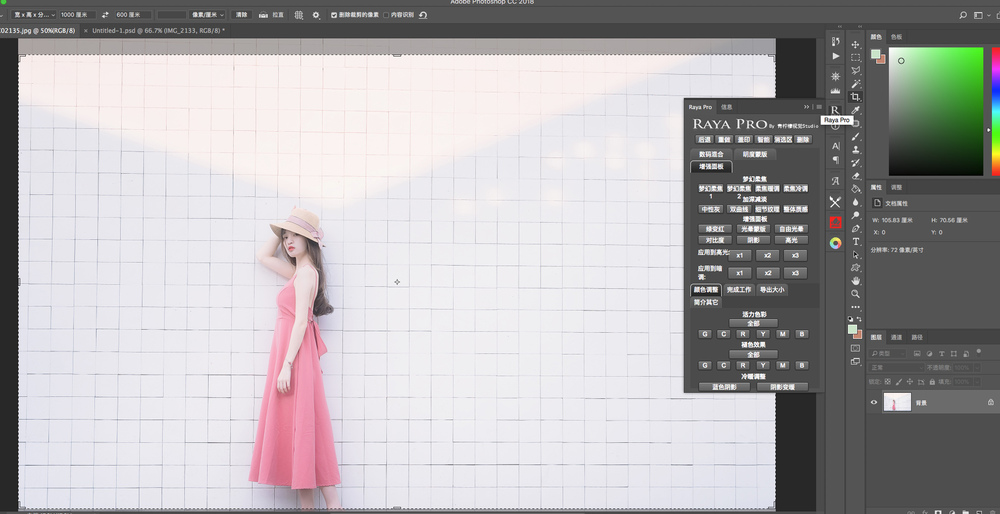Screen dimensions: 1000x514
Task: Select the Crop tool in toolbar
Action: (x=856, y=97)
